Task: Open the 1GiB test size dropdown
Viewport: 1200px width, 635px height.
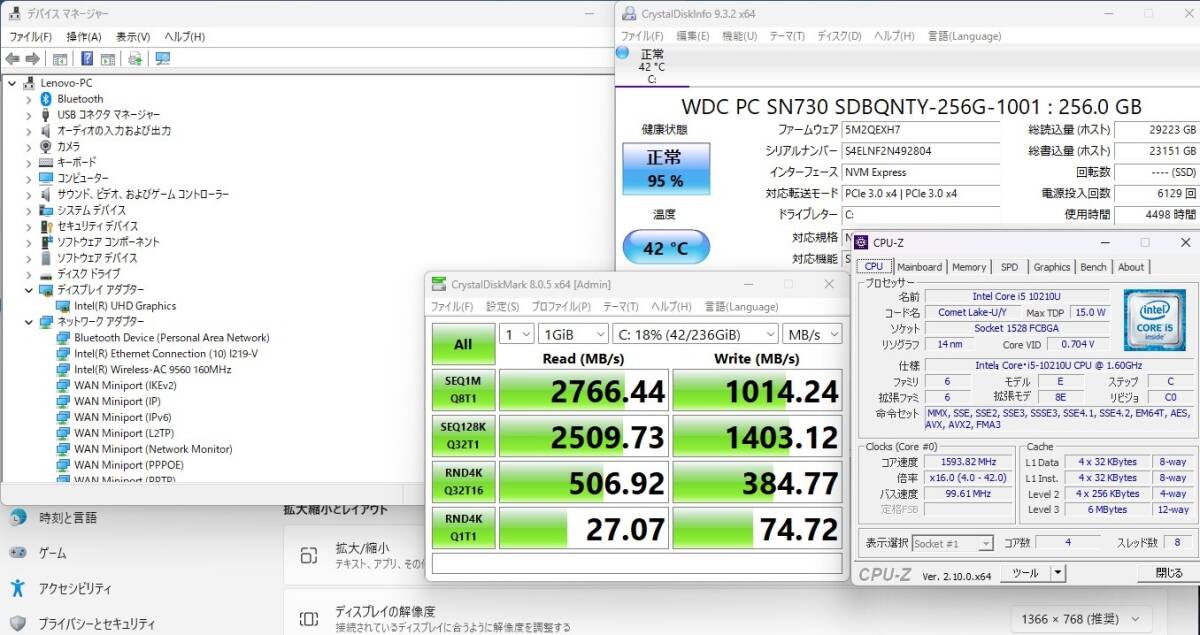Action: (573, 334)
